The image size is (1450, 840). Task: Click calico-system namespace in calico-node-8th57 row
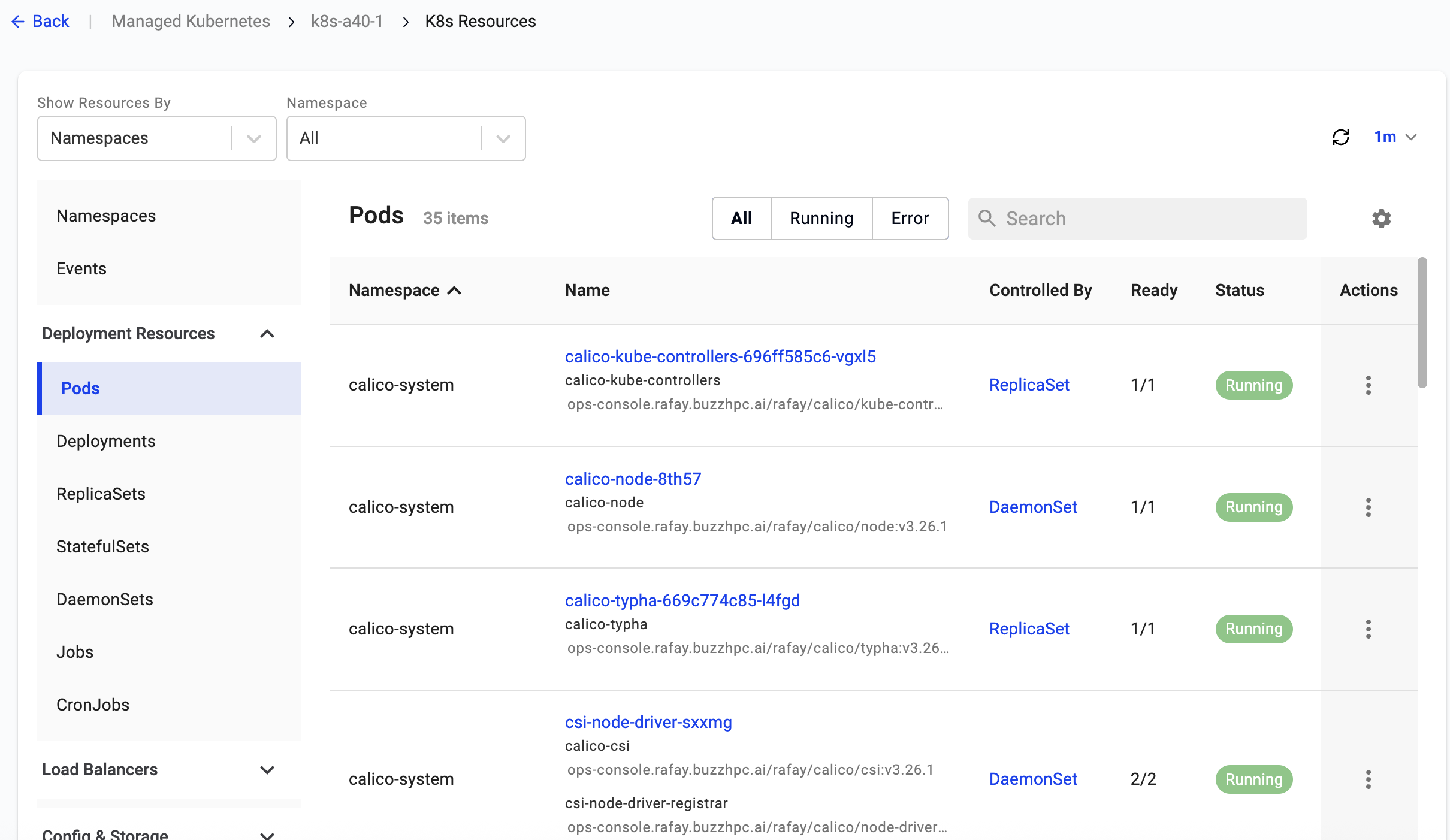pyautogui.click(x=401, y=507)
